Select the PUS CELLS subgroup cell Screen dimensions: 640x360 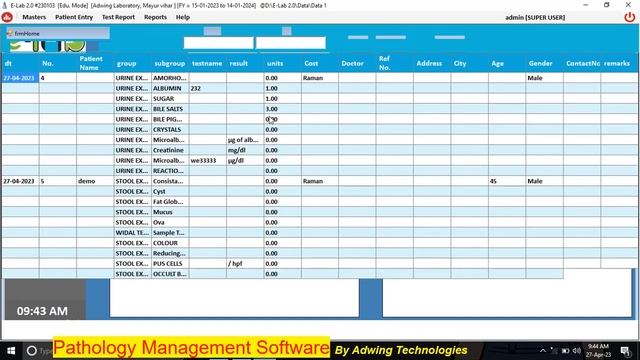coord(170,264)
